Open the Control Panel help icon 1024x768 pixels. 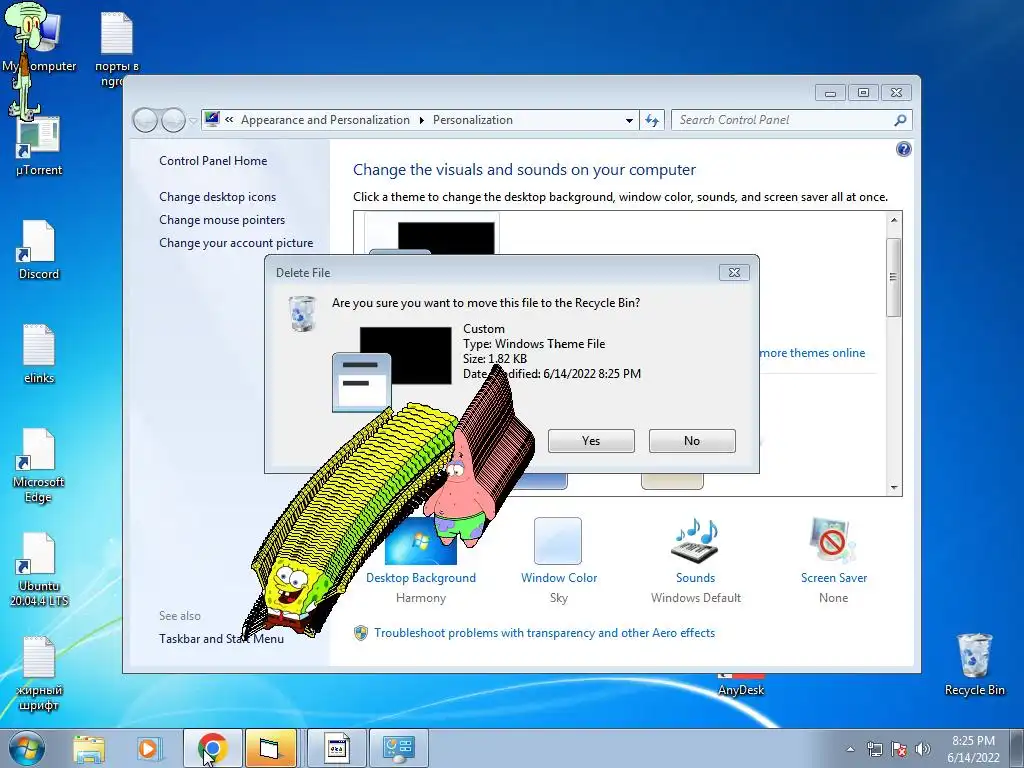(x=903, y=149)
